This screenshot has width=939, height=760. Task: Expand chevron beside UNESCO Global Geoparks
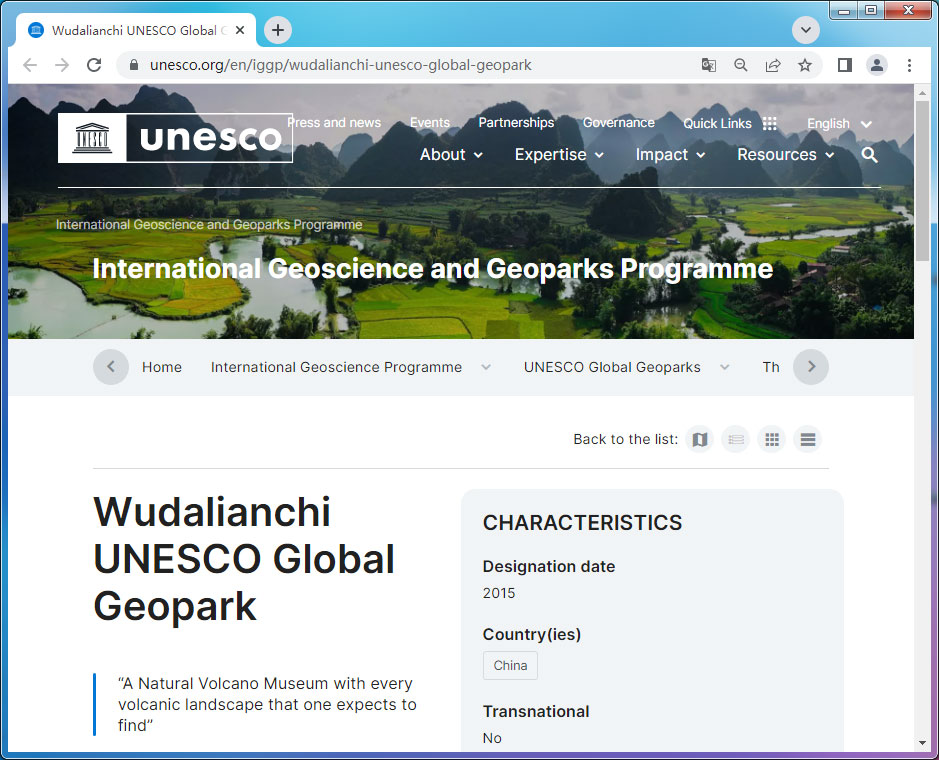(725, 367)
